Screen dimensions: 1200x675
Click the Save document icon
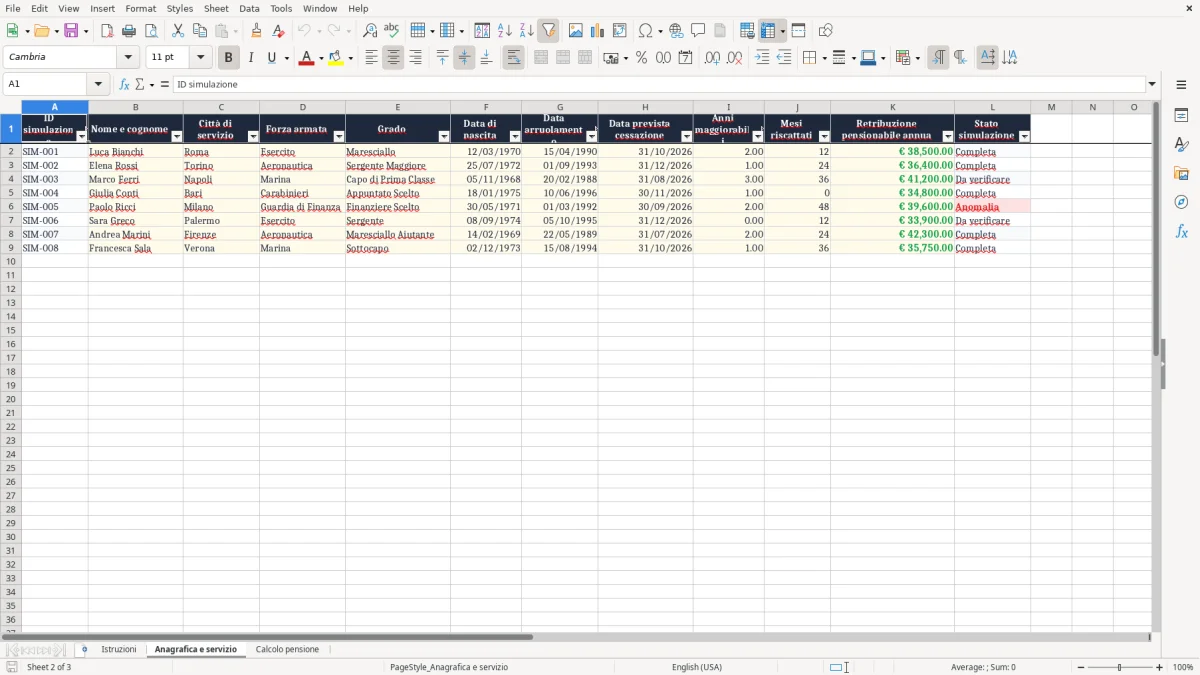[x=71, y=31]
